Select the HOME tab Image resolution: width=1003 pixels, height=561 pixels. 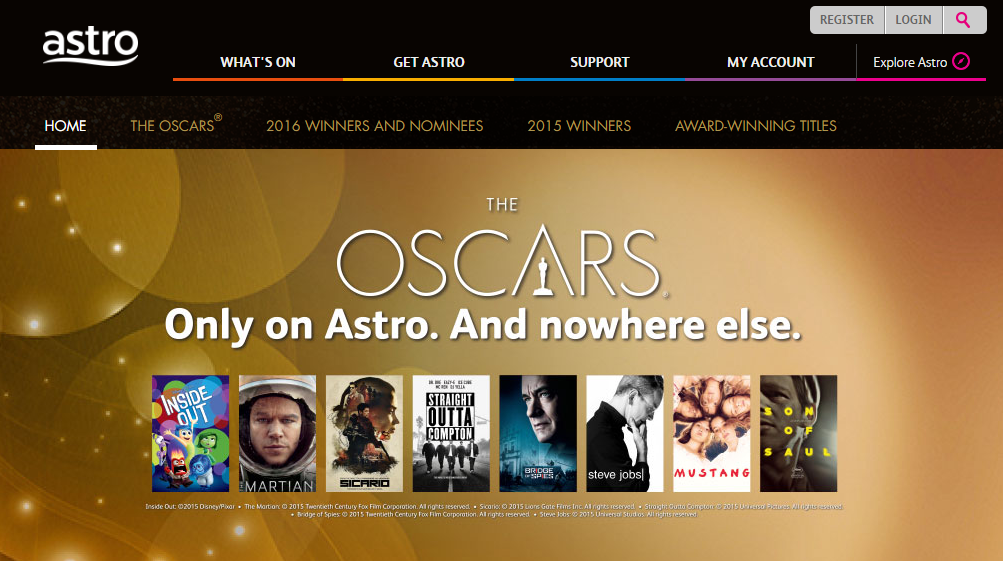tap(65, 125)
